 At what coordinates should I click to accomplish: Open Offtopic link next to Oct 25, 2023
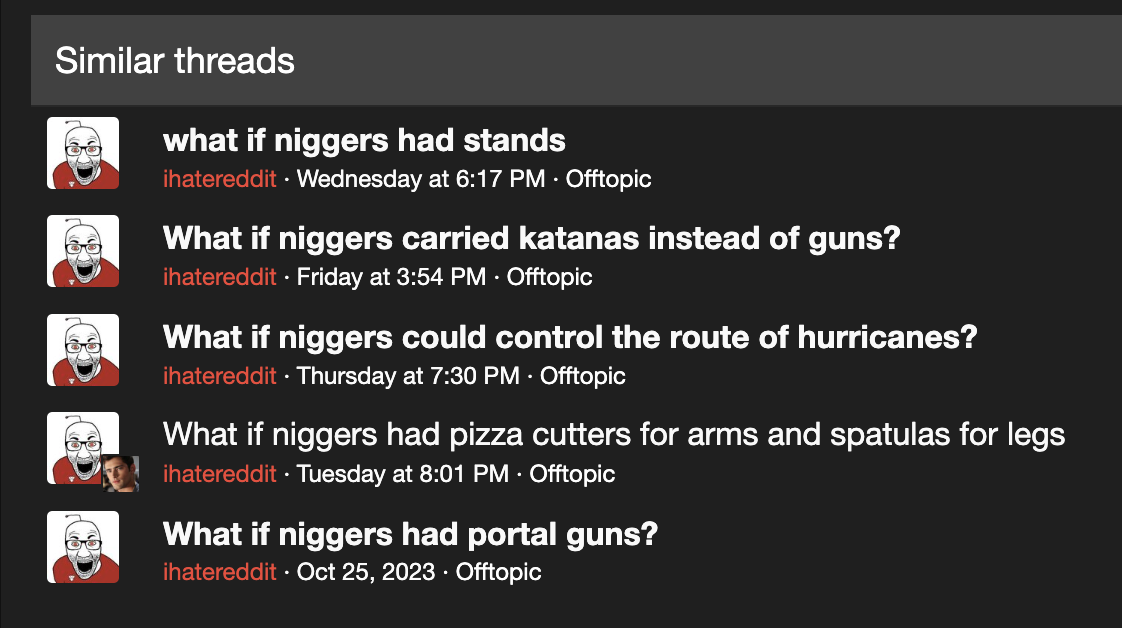pyautogui.click(x=499, y=572)
